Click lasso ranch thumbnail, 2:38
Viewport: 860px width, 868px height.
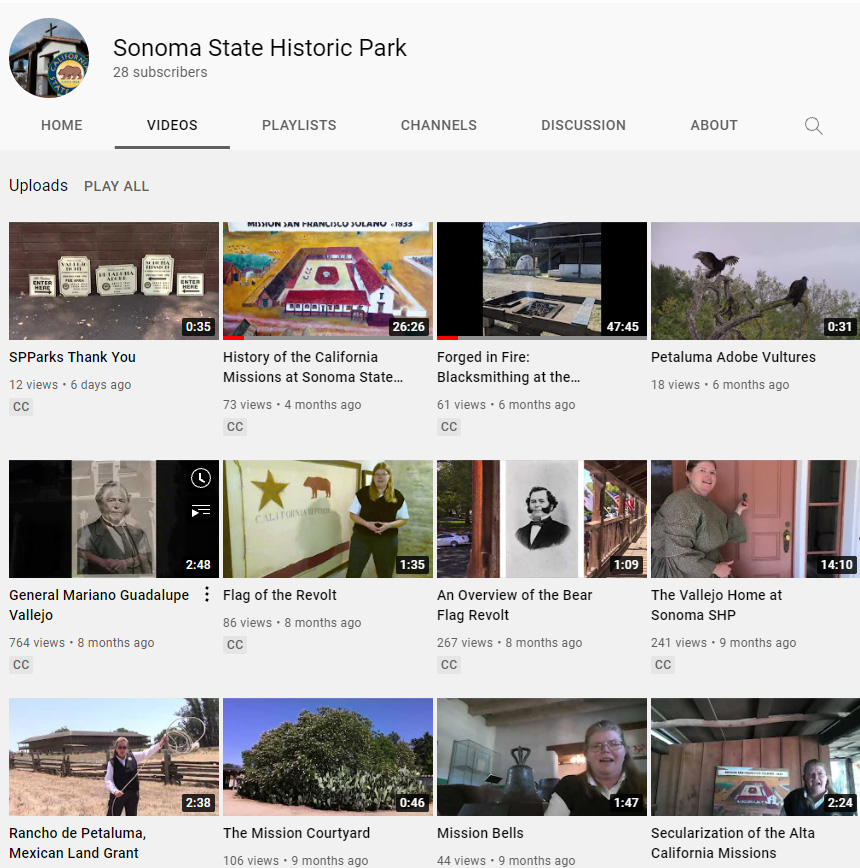coord(114,757)
